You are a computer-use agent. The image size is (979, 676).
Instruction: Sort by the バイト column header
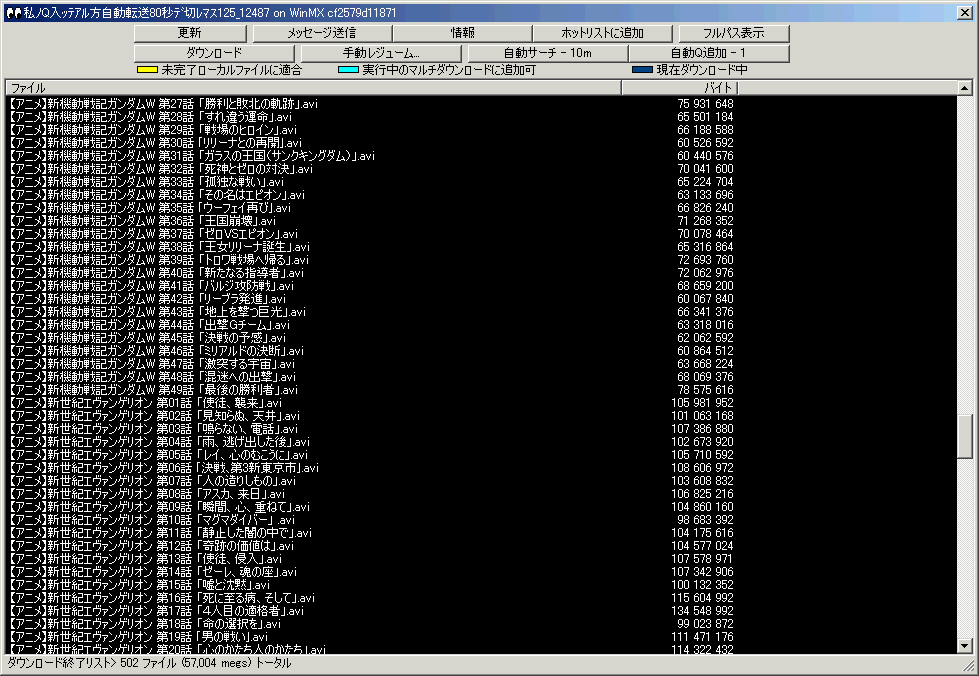pos(680,88)
